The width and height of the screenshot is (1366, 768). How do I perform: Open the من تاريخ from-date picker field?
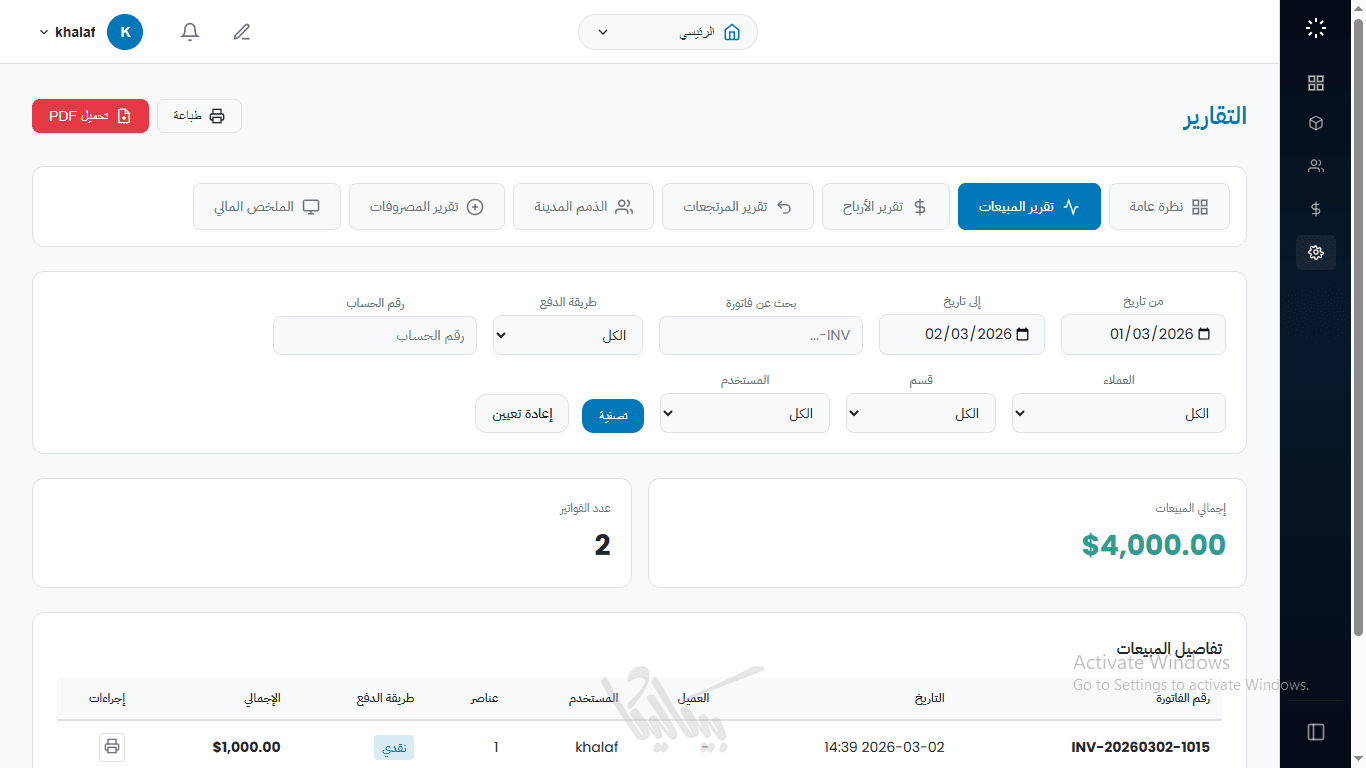(x=1142, y=335)
